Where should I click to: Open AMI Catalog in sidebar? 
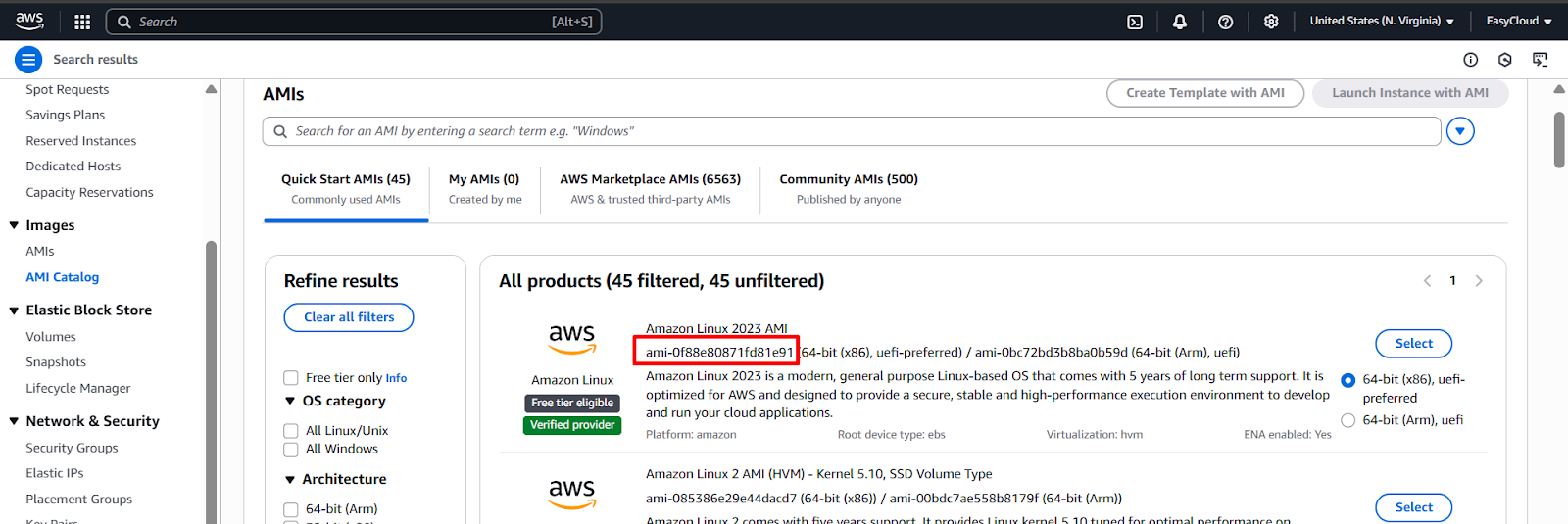click(62, 277)
